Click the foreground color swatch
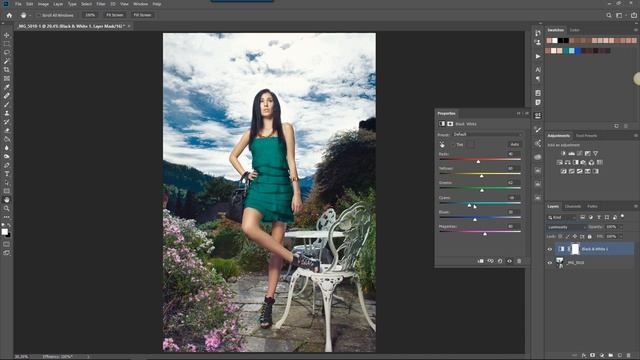This screenshot has height=360, width=640. tap(4, 231)
